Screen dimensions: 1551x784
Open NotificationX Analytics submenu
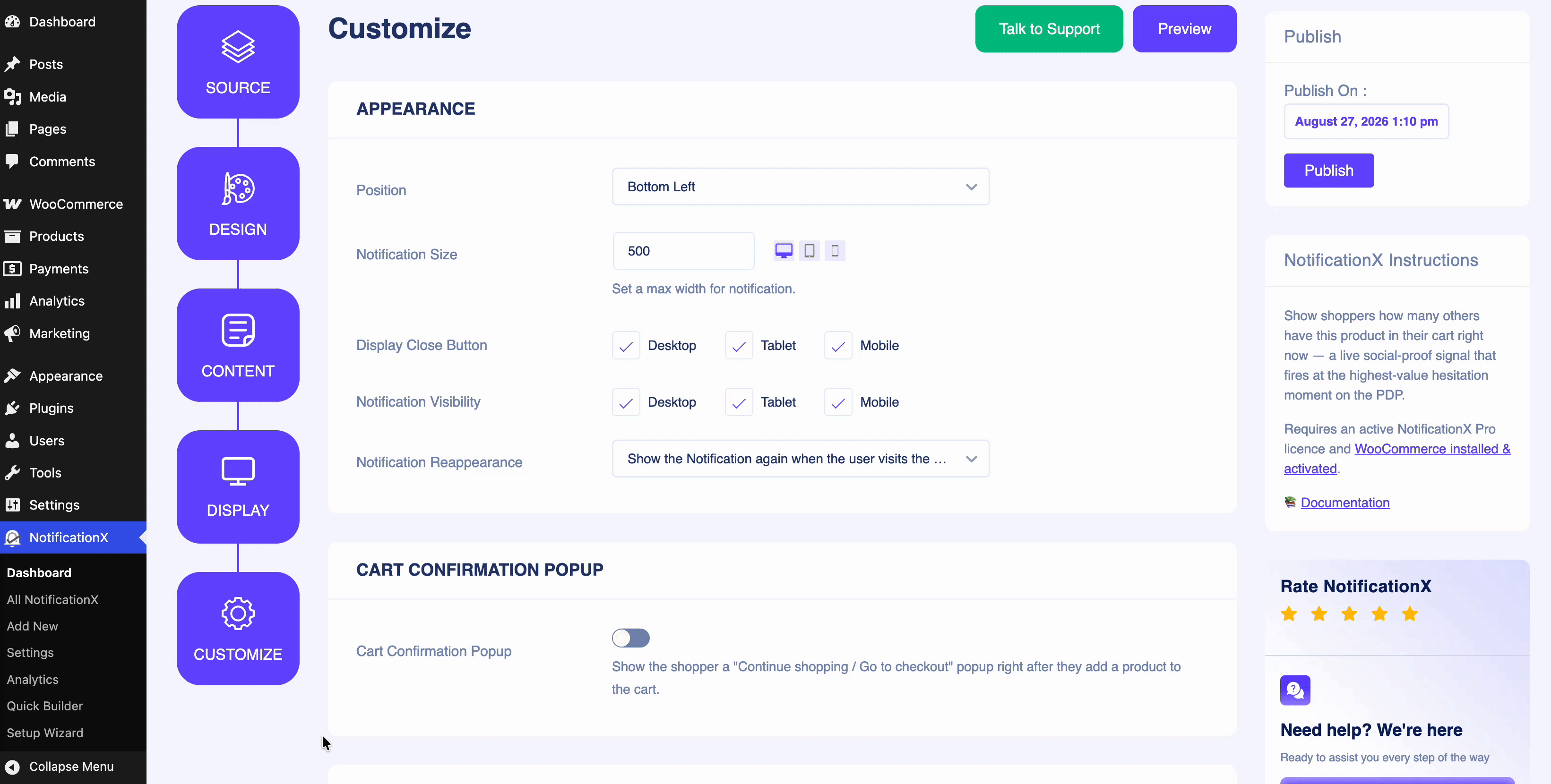[33, 679]
